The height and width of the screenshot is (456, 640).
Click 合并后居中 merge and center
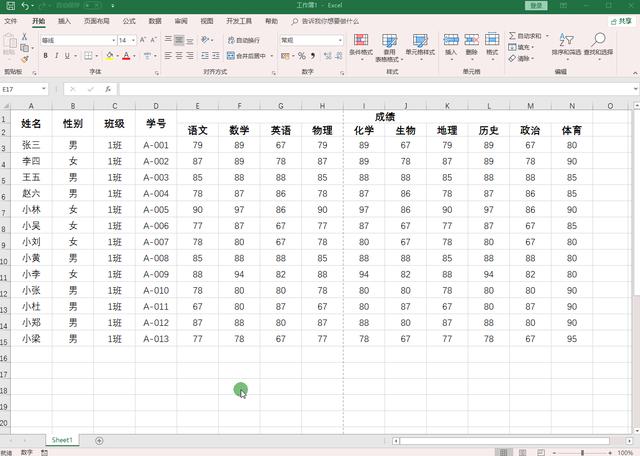coord(247,56)
